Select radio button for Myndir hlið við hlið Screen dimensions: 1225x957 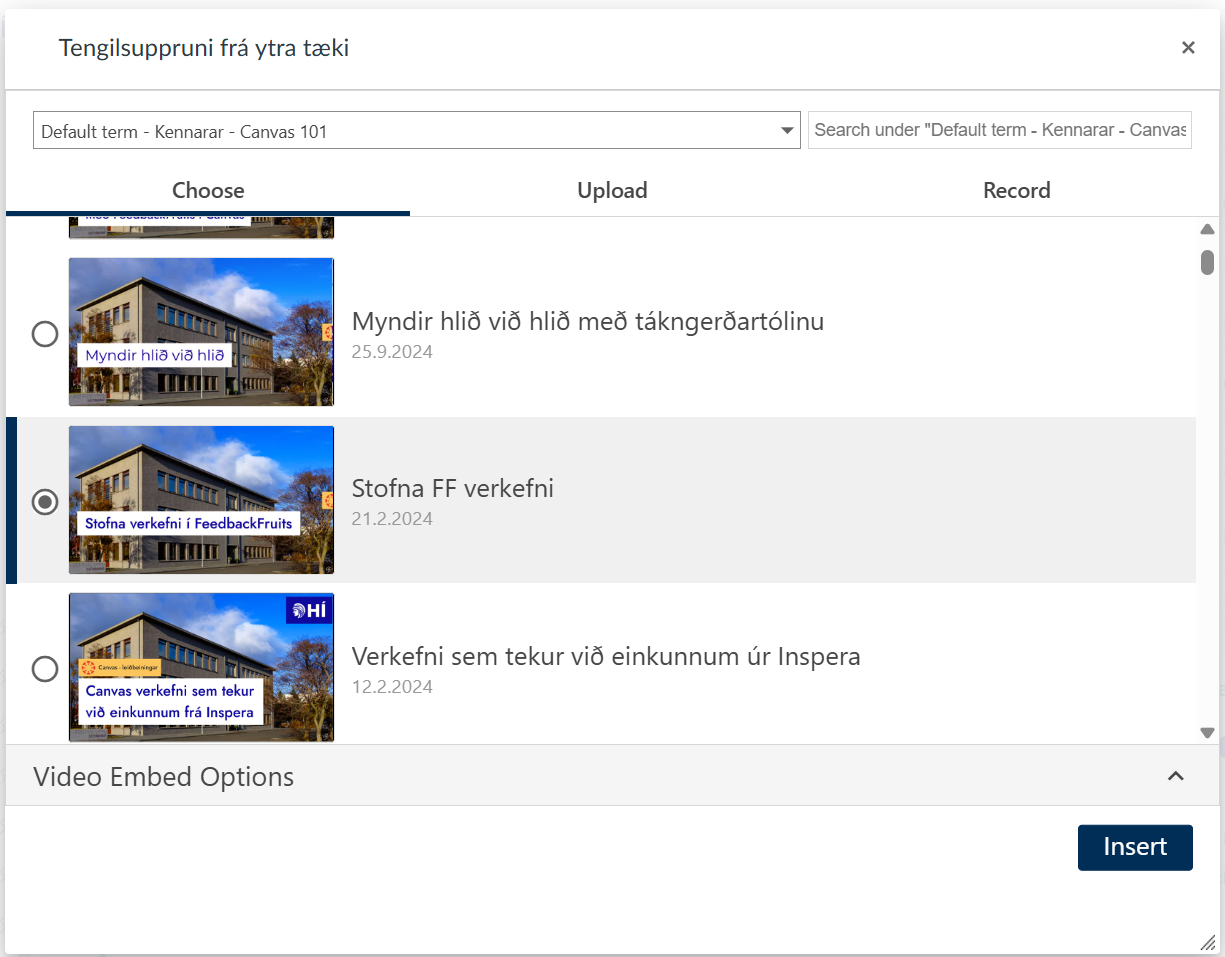coord(45,333)
